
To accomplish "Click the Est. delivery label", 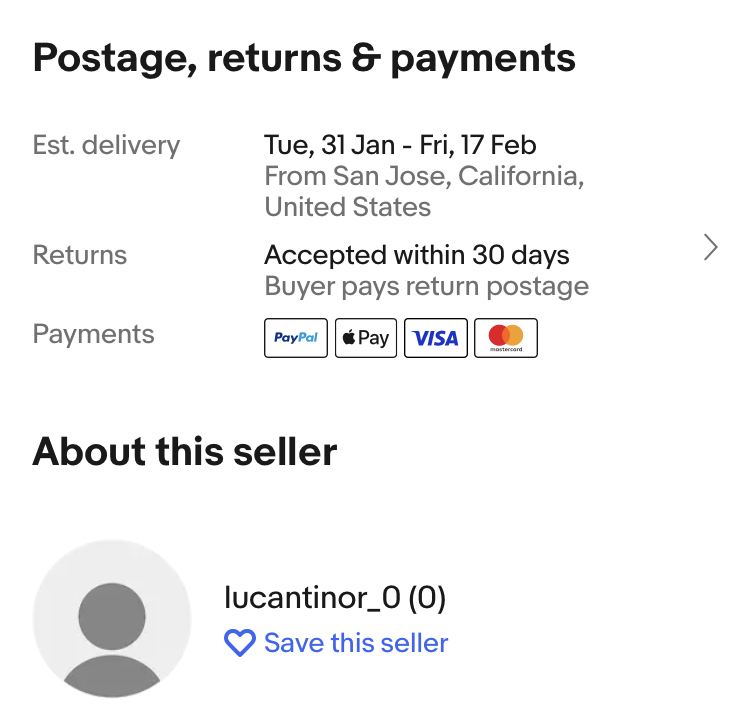I will (106, 145).
